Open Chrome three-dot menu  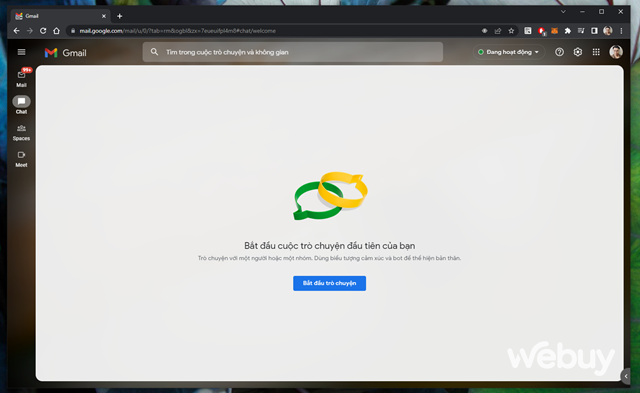(x=621, y=31)
